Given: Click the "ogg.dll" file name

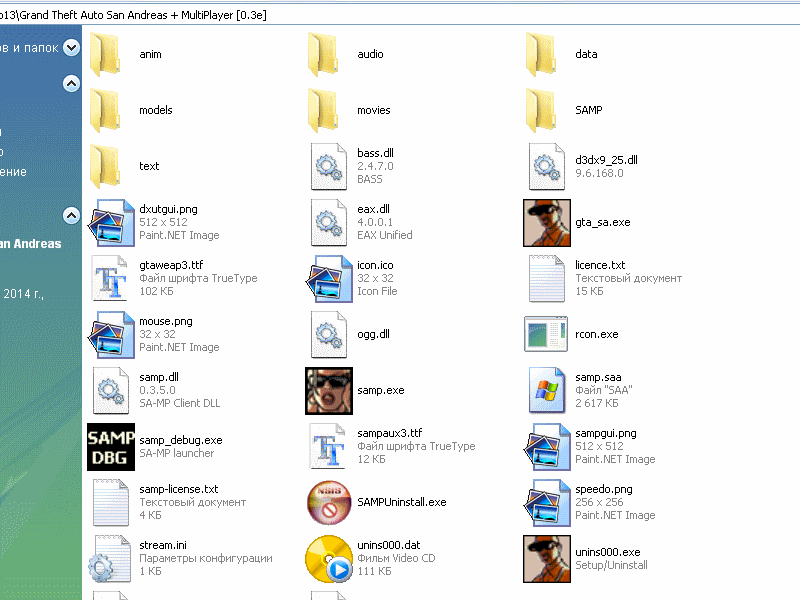Looking at the screenshot, I should click(x=373, y=334).
